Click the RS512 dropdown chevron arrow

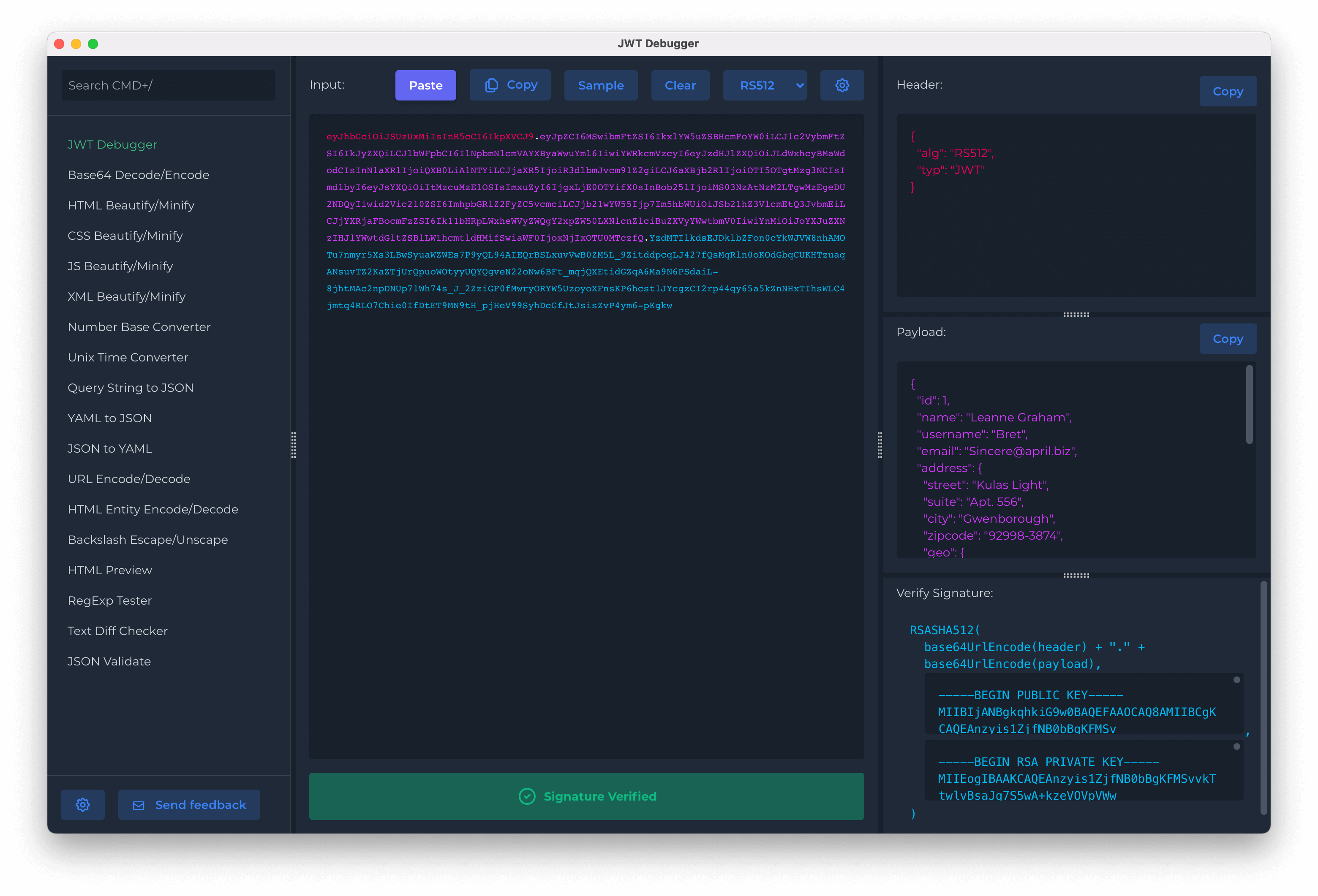(x=799, y=86)
